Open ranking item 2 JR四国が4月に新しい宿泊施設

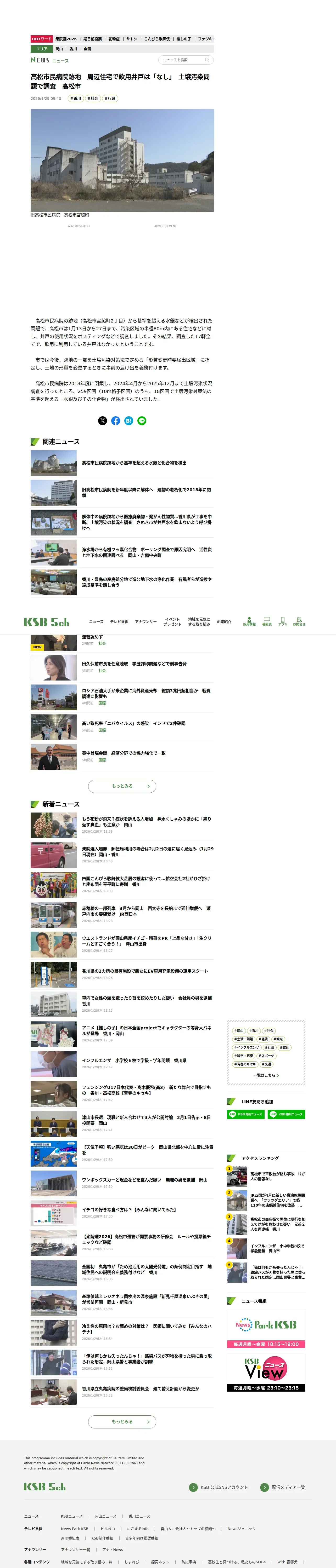[266, 1200]
